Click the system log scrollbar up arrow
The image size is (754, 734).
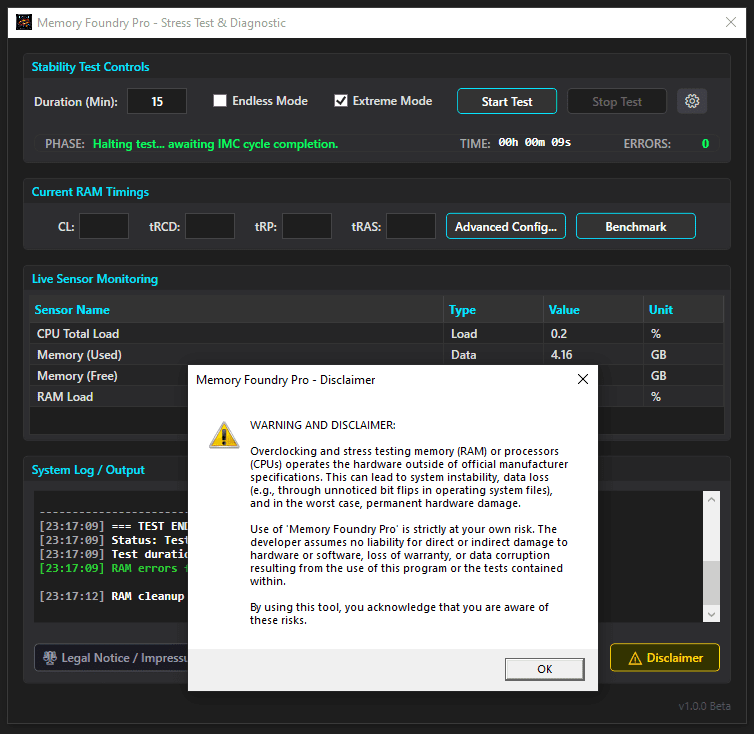[711, 499]
